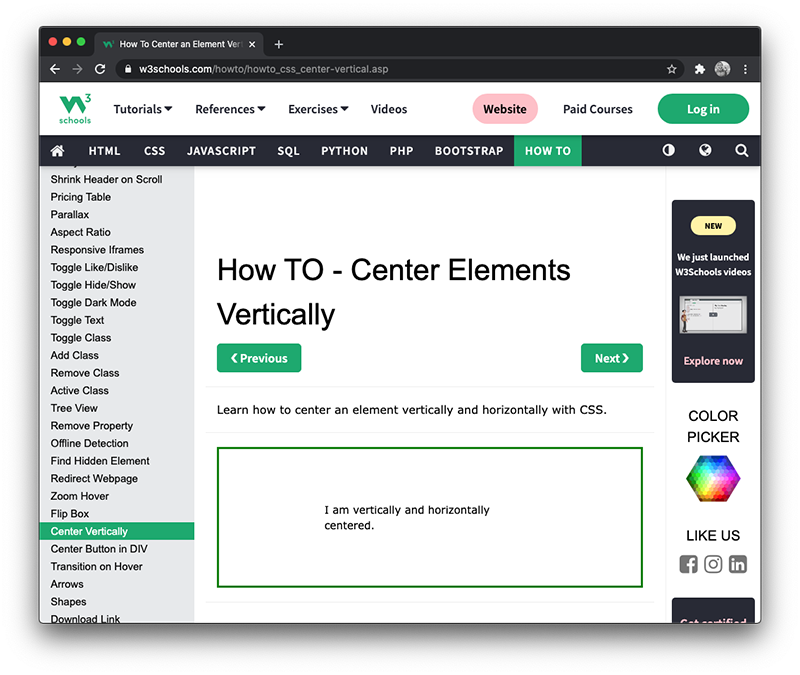
Task: Click the home icon in the navigation bar
Action: click(x=57, y=150)
